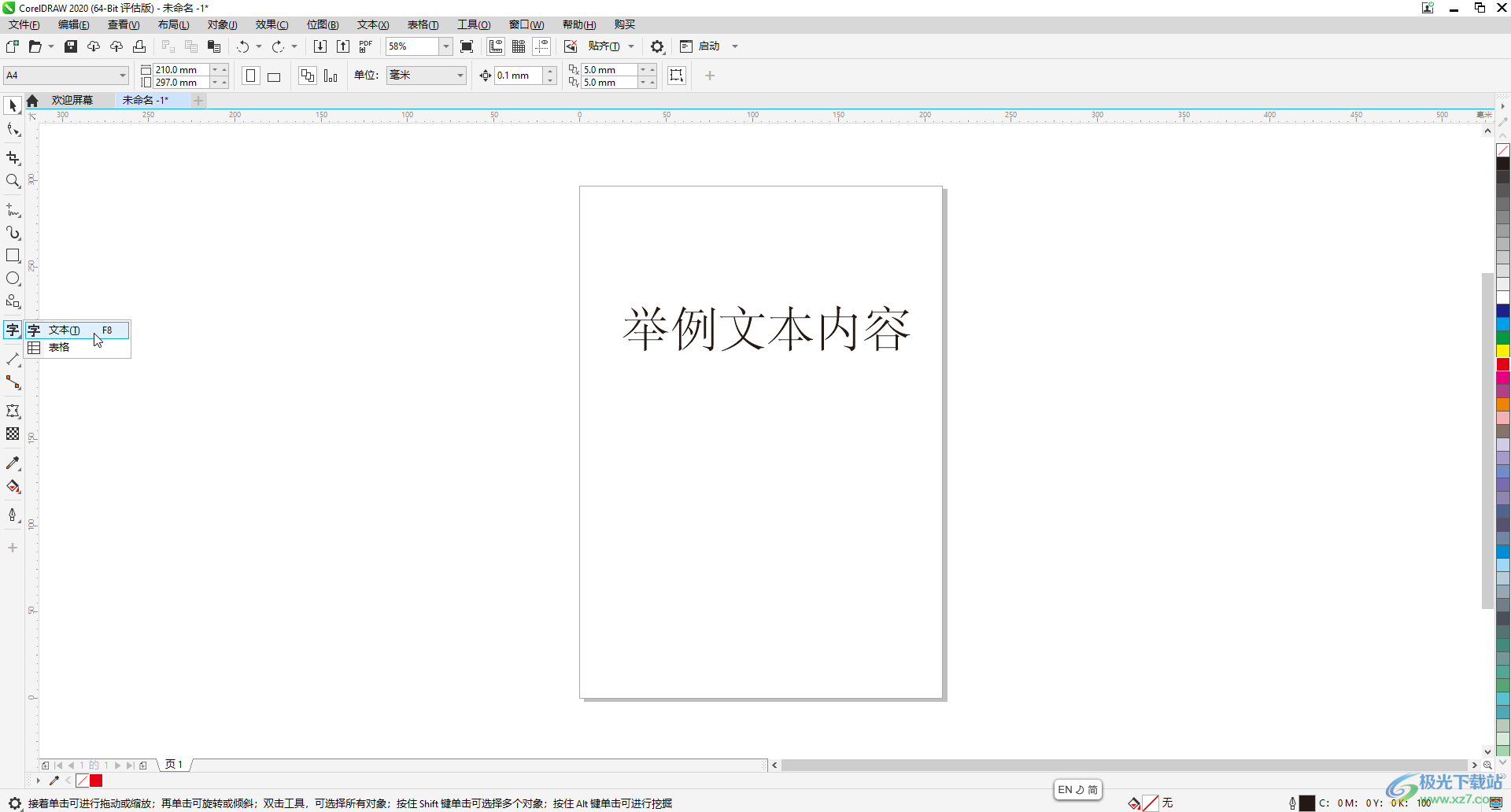Choose 表格 from tool flyout
This screenshot has width=1511, height=812.
tap(77, 348)
